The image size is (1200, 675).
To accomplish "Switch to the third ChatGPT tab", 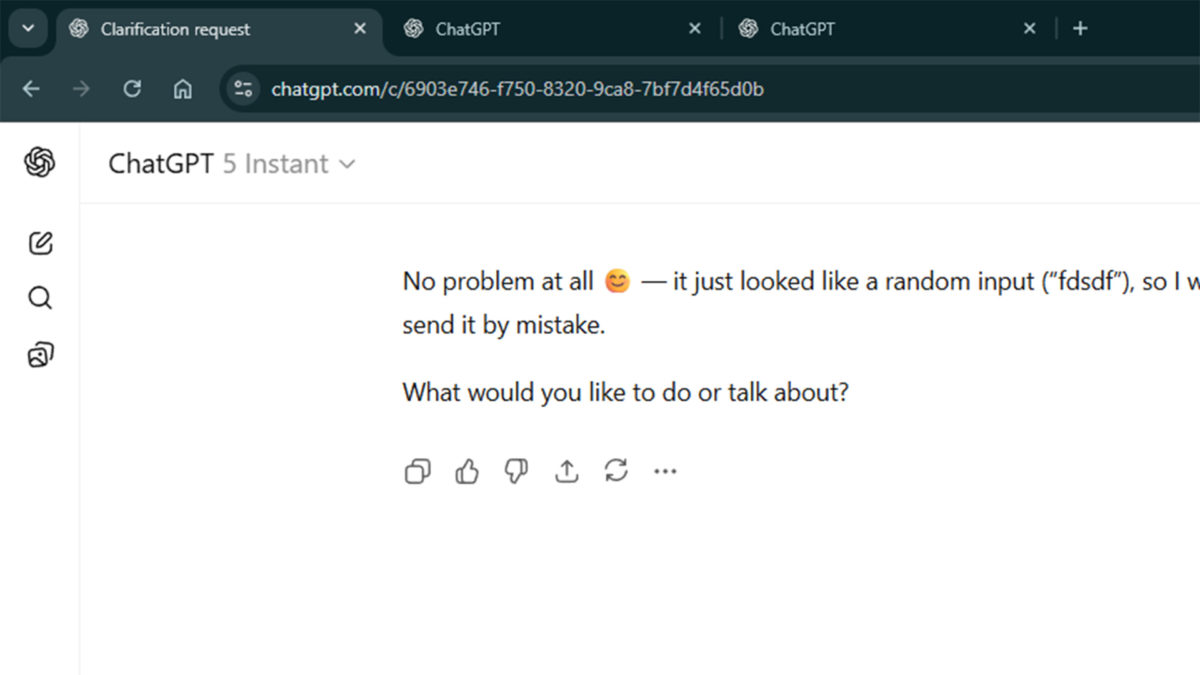I will pos(887,29).
